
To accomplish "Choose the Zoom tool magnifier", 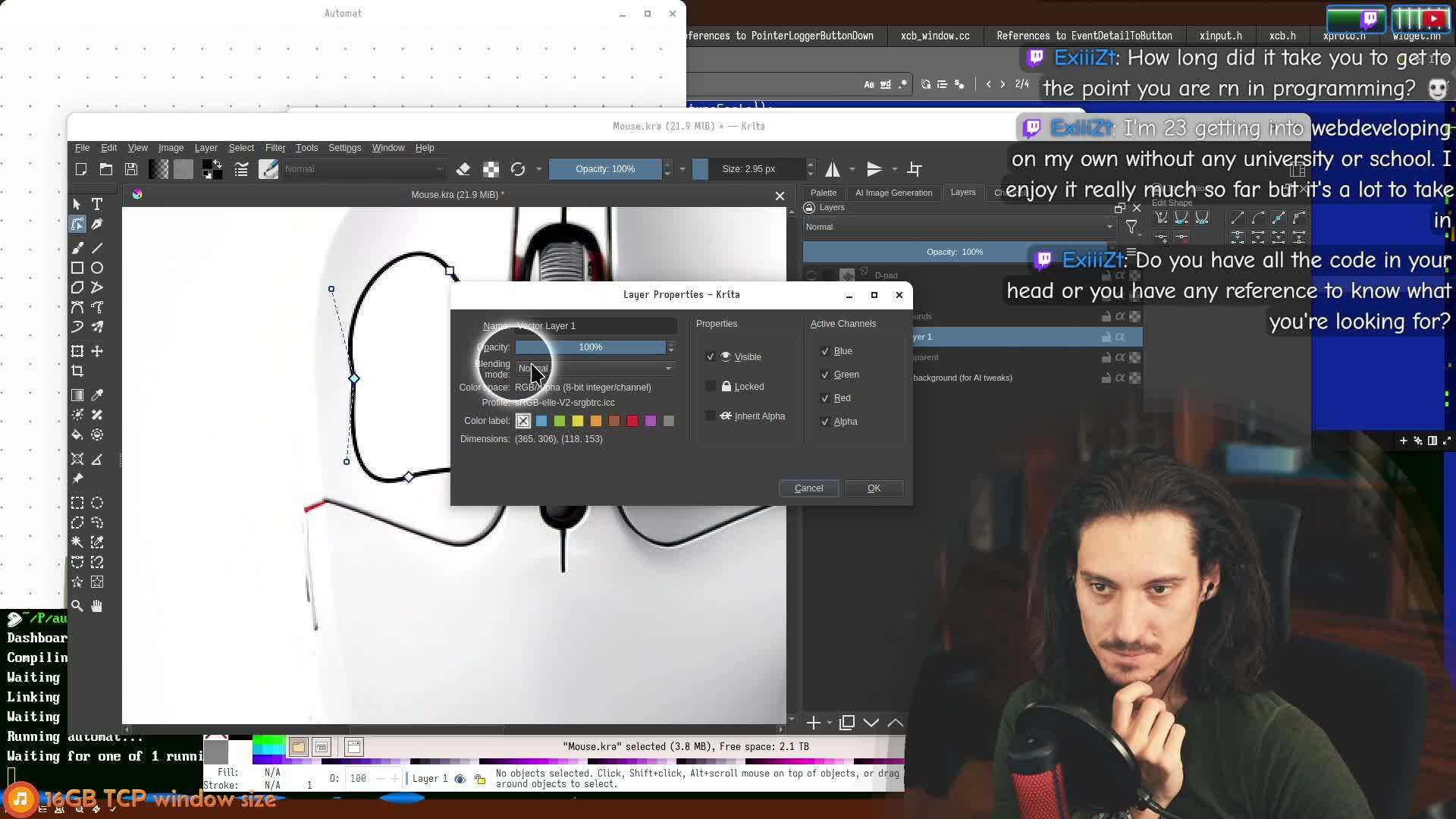I will pyautogui.click(x=77, y=606).
